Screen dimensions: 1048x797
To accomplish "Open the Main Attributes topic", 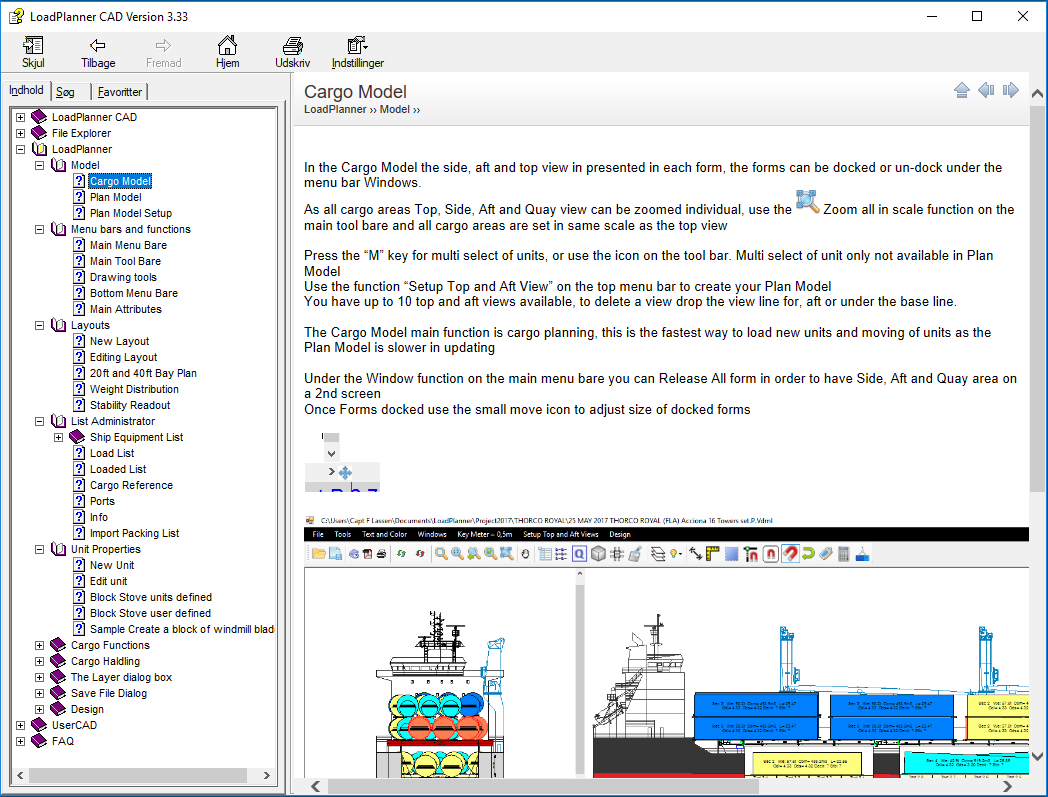I will coord(126,310).
